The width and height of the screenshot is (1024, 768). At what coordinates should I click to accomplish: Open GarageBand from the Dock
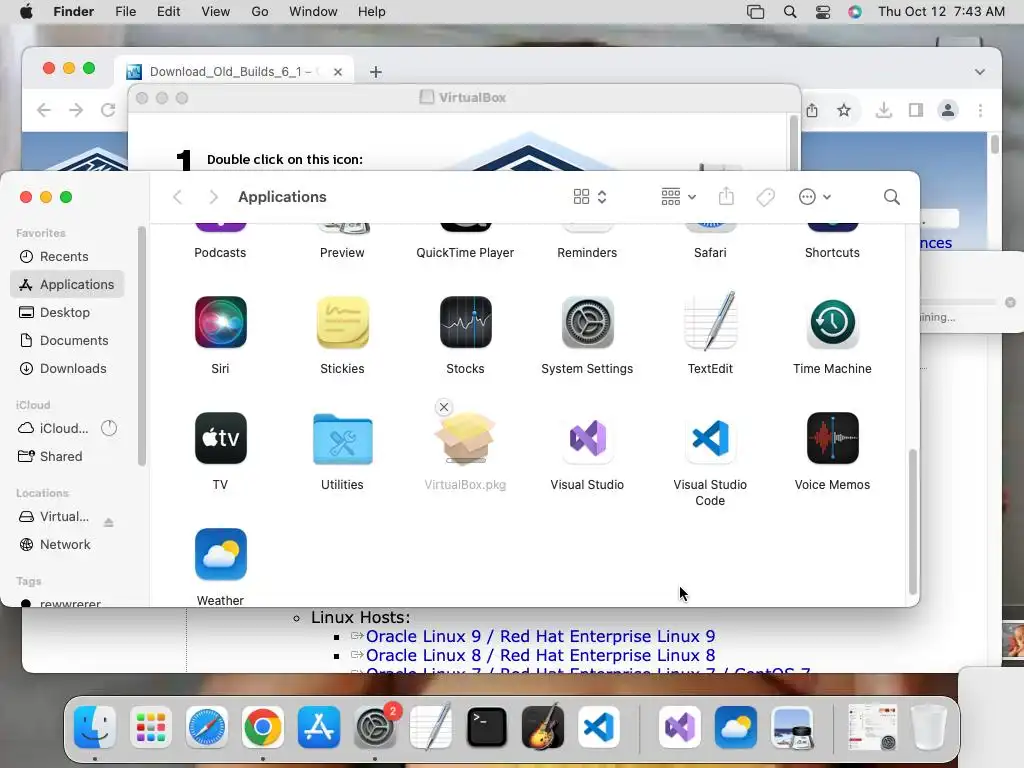point(543,727)
